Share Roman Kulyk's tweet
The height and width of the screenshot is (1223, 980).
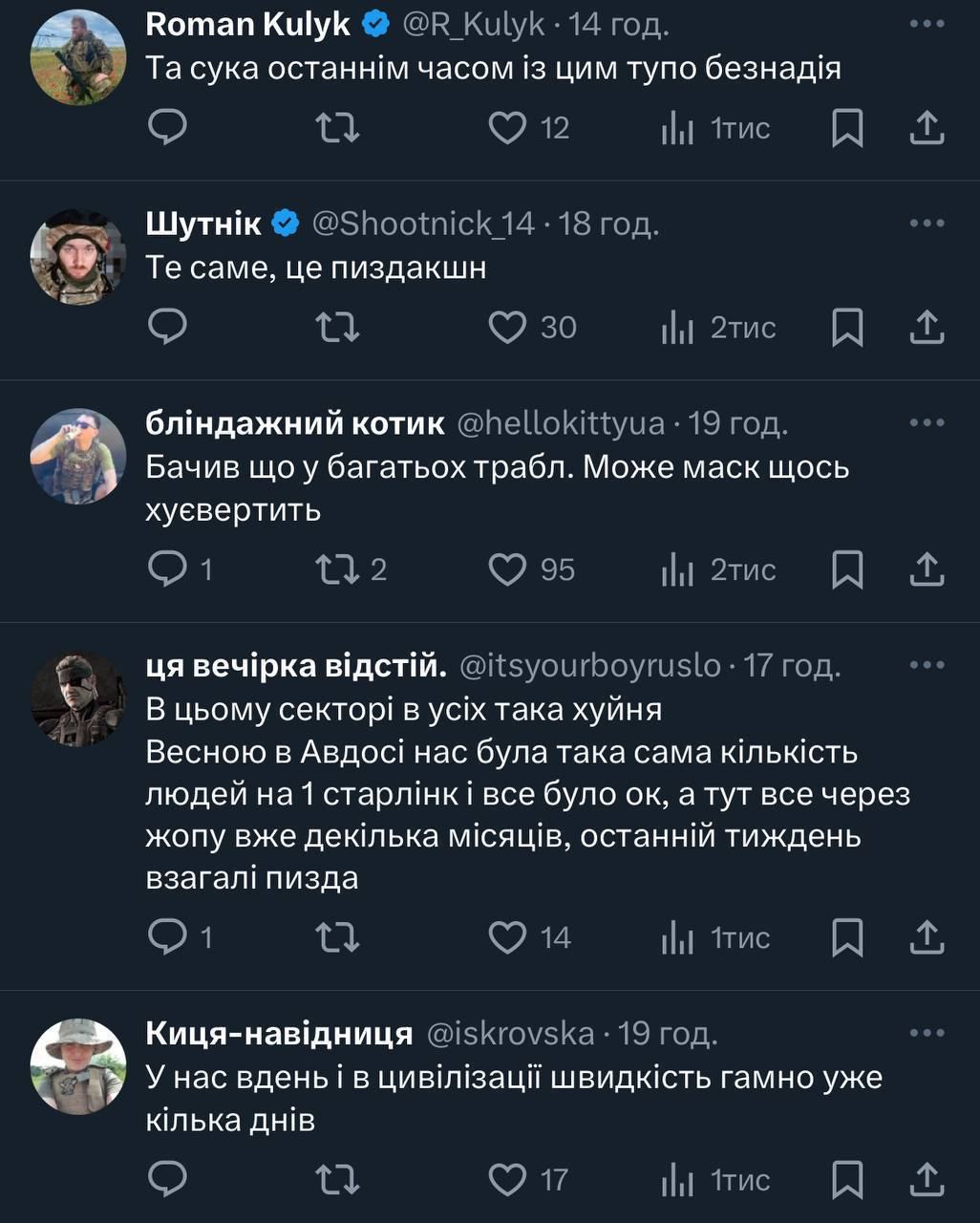(927, 128)
